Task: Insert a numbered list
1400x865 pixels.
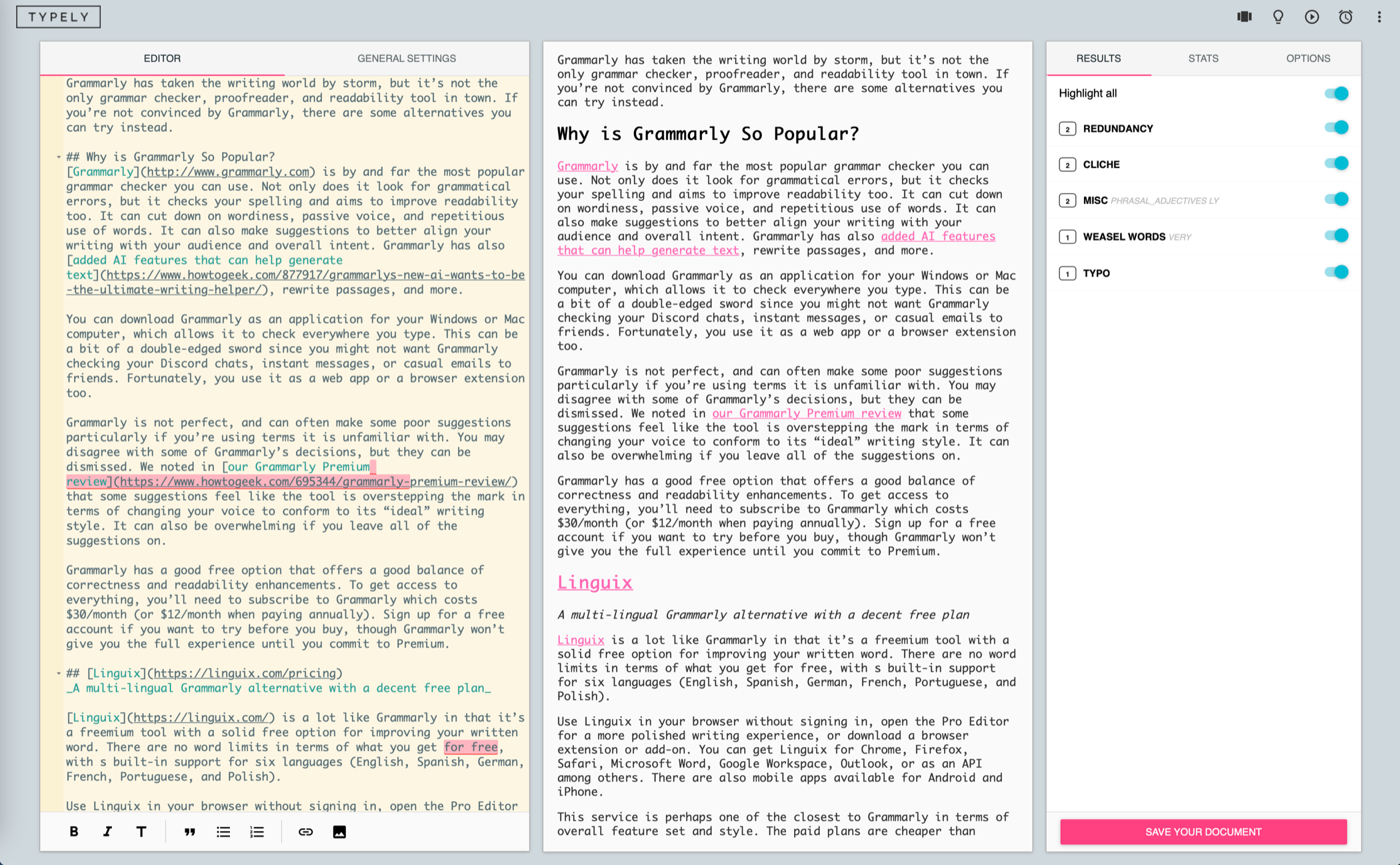Action: pyautogui.click(x=257, y=832)
